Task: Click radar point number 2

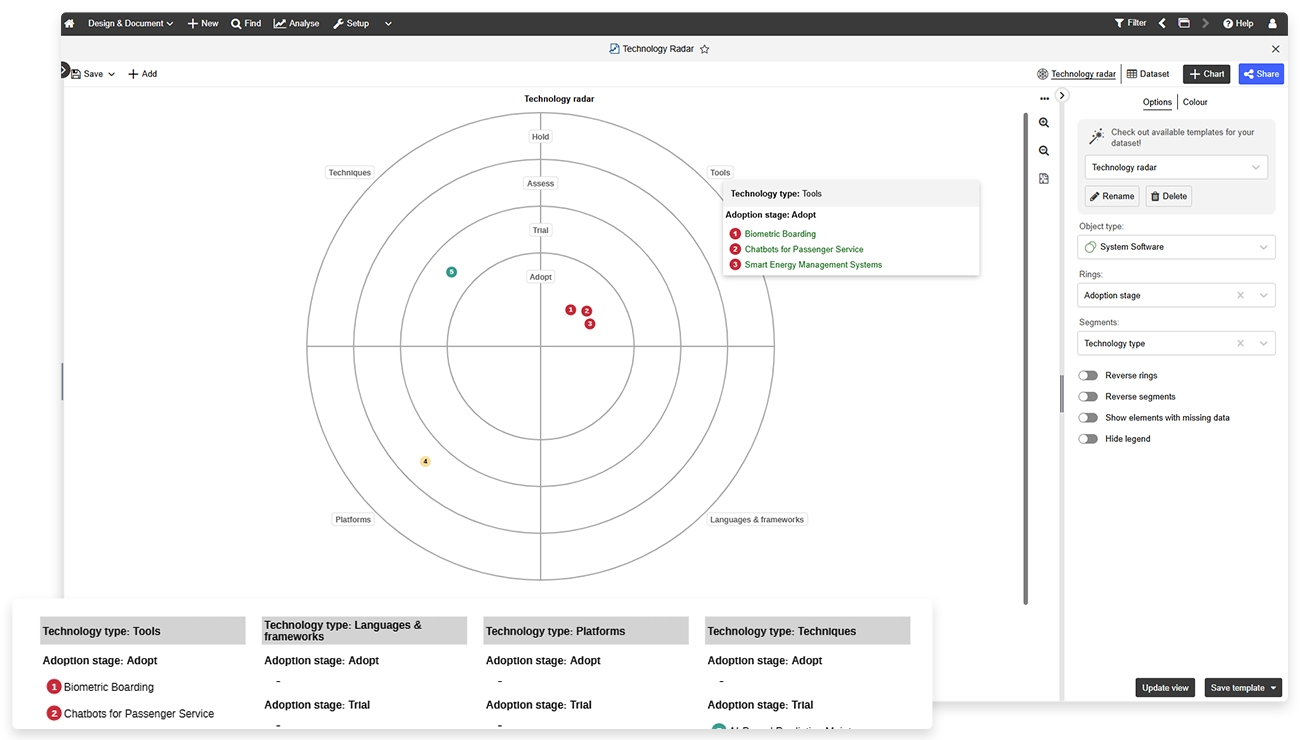Action: 587,311
